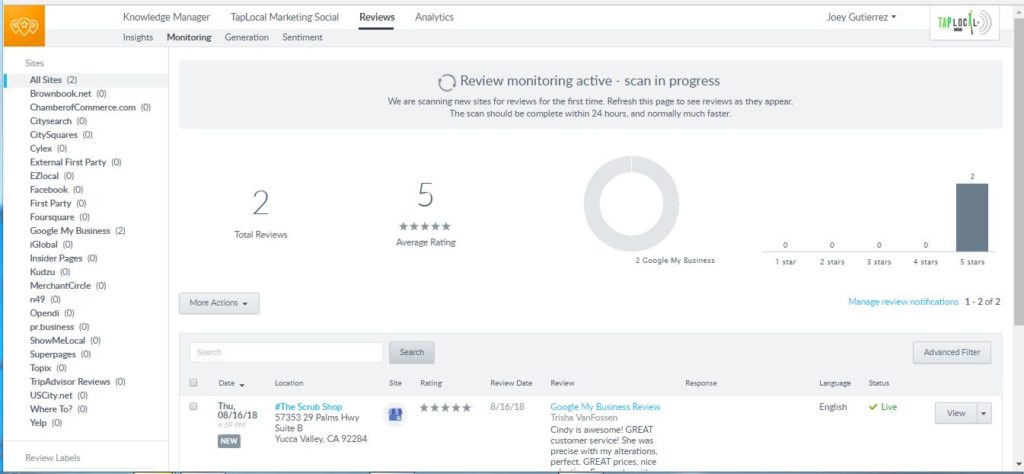Sort by the Date column header
1024x474 pixels.
coord(231,383)
